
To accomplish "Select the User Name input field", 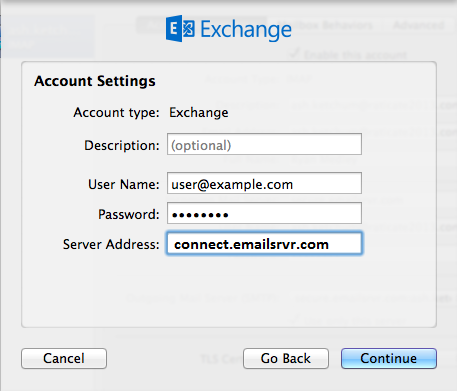I will point(264,183).
